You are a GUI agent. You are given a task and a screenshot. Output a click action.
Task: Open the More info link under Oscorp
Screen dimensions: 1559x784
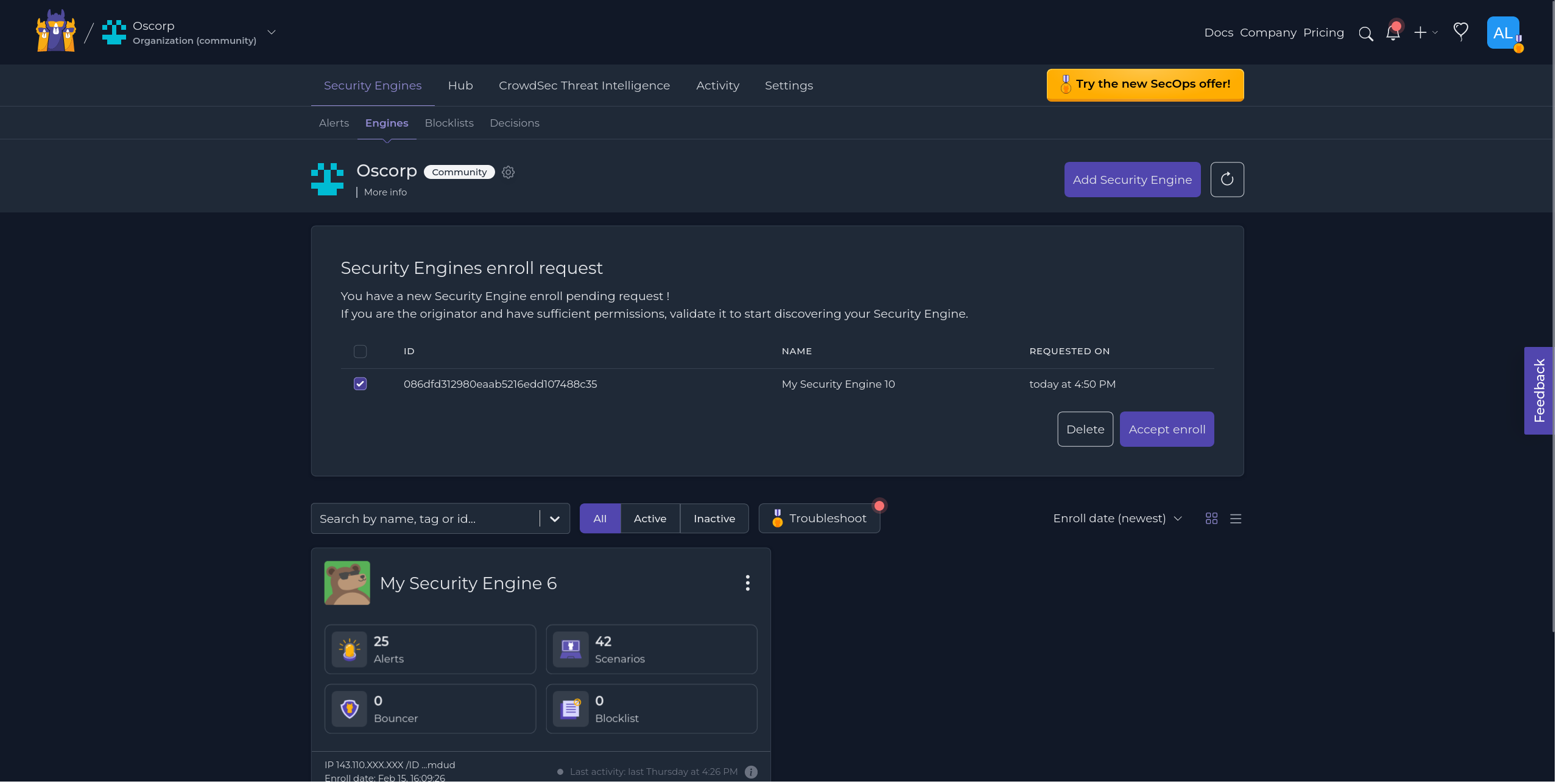click(x=384, y=192)
